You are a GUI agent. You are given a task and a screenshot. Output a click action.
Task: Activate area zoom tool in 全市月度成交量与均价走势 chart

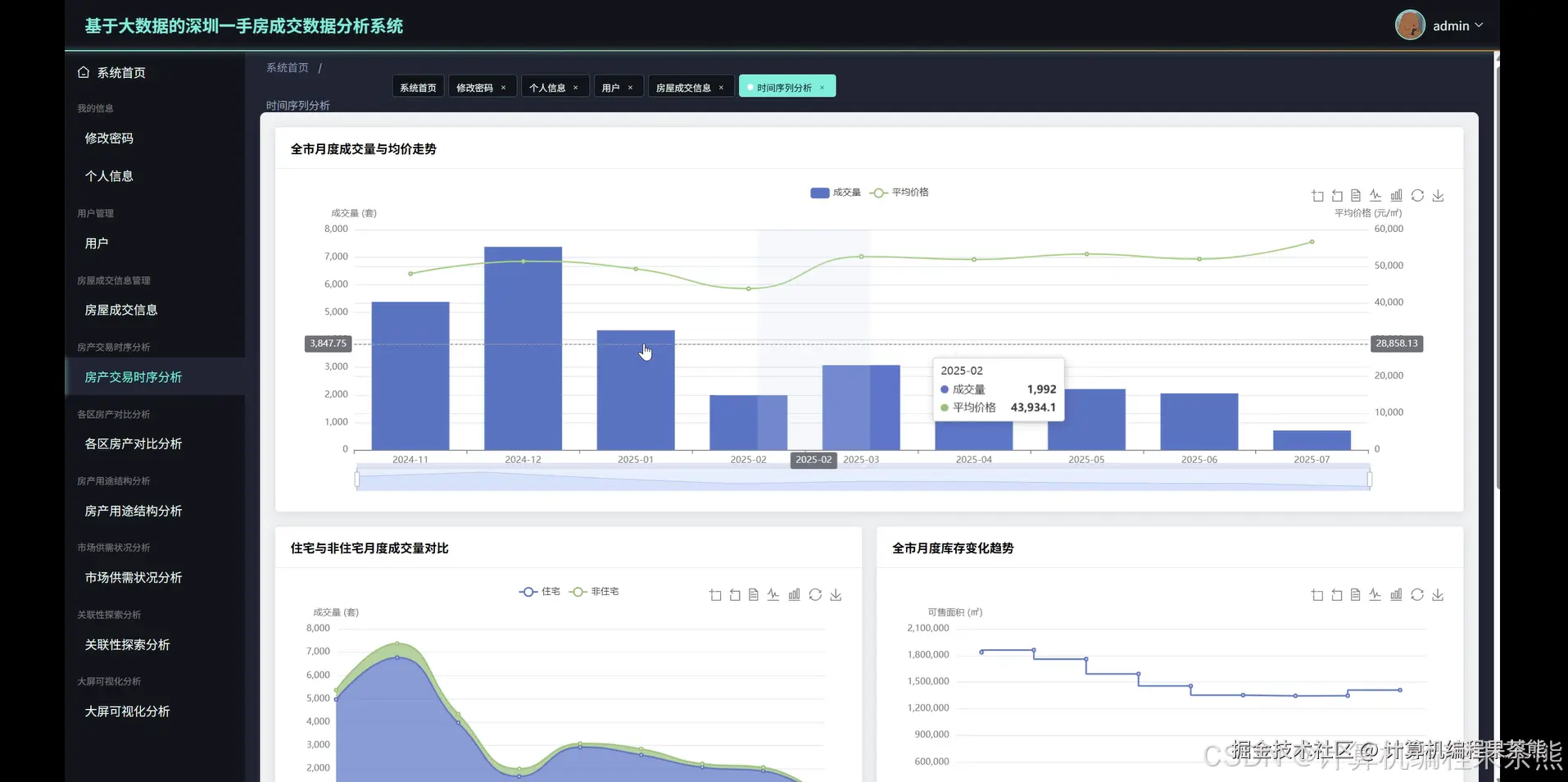pyautogui.click(x=1317, y=196)
